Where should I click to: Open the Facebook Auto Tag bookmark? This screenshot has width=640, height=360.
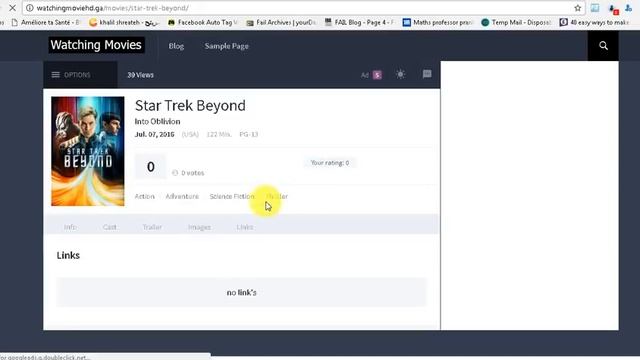pyautogui.click(x=203, y=22)
